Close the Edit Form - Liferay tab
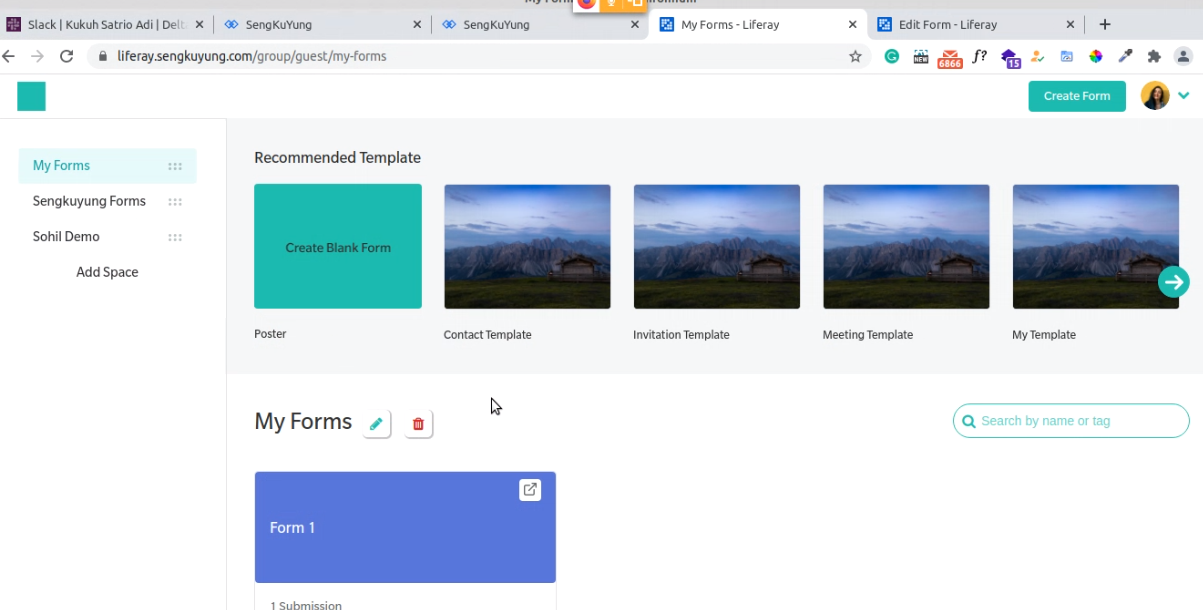 click(1070, 24)
